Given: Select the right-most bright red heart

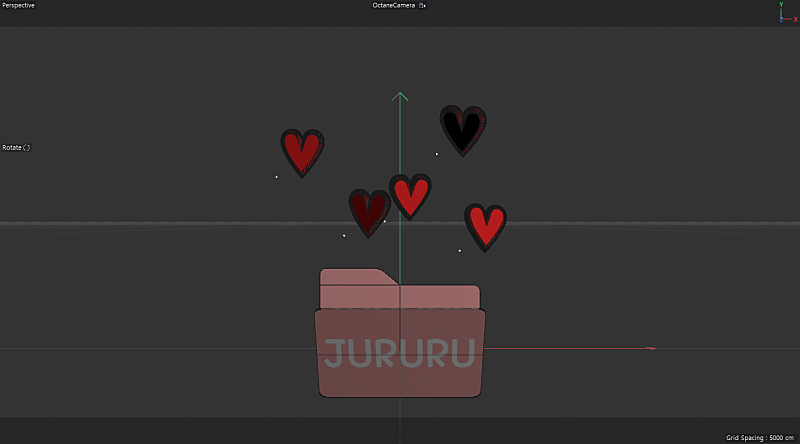Looking at the screenshot, I should [485, 227].
